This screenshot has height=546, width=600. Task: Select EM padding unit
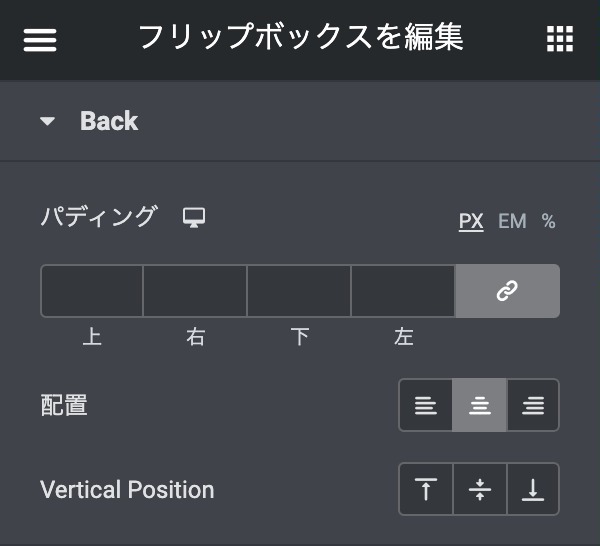pyautogui.click(x=512, y=221)
